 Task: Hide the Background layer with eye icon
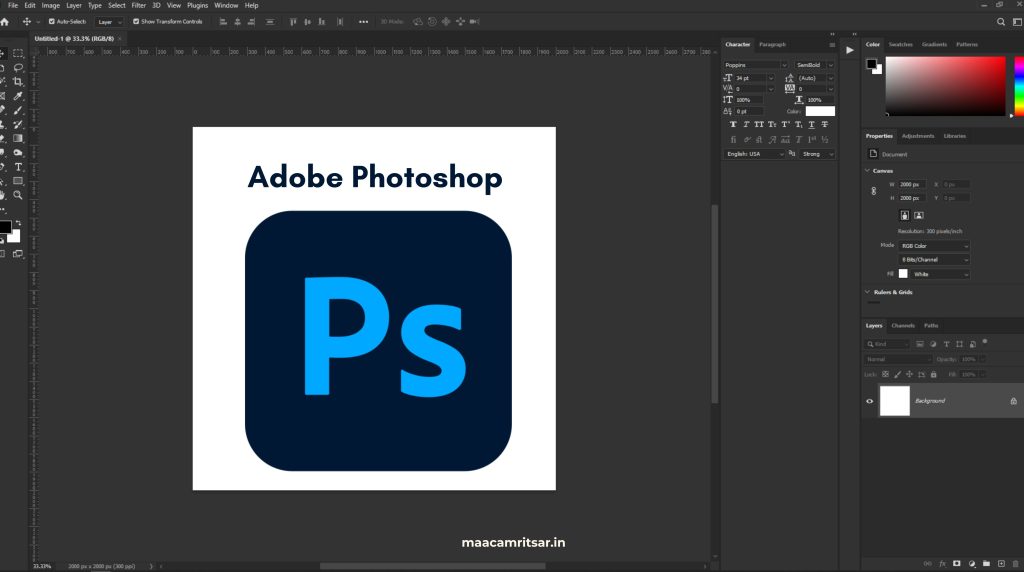point(869,401)
